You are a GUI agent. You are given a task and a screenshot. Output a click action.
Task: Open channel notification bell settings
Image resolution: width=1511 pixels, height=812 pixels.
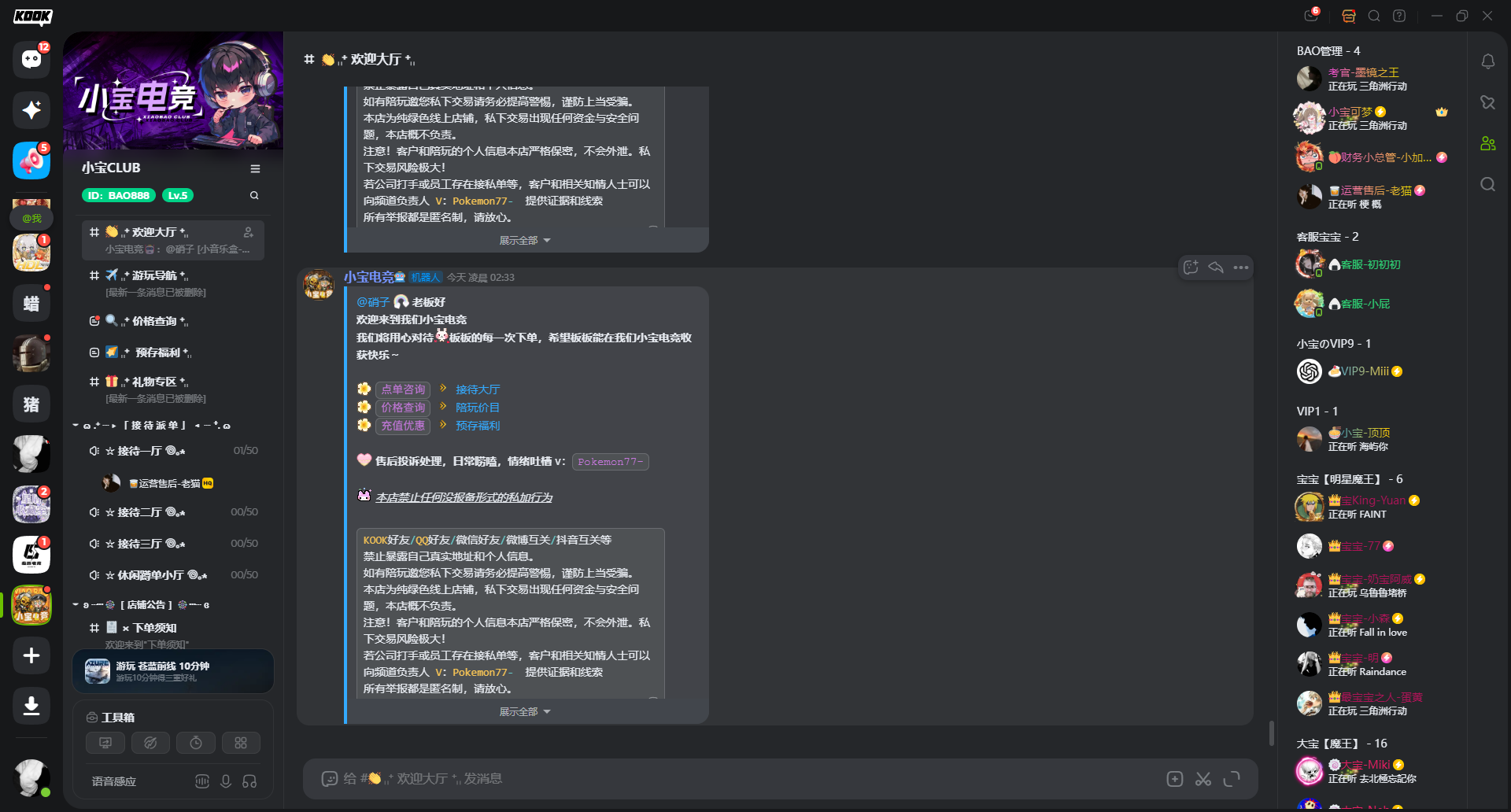[x=1487, y=61]
